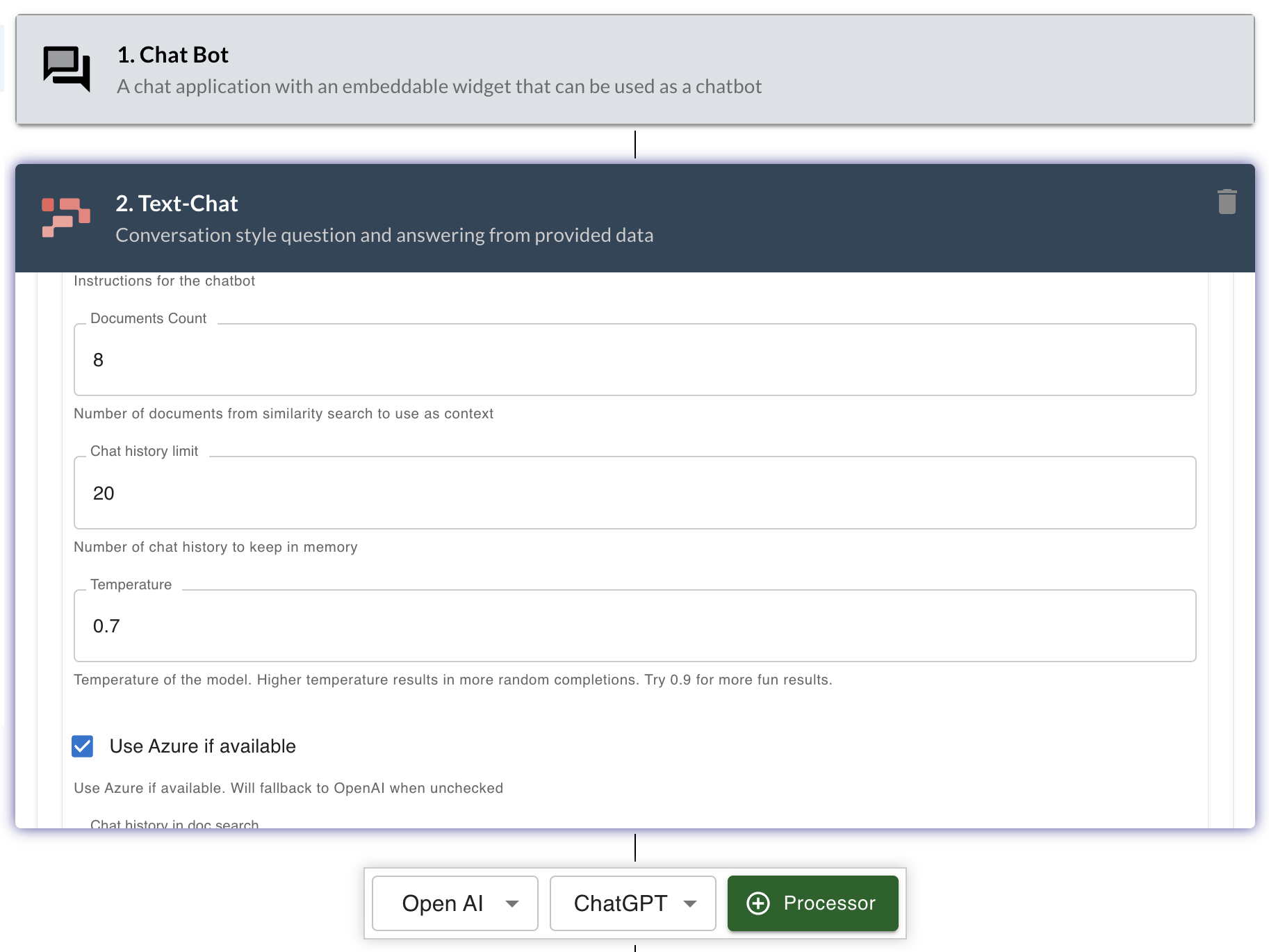Click the plus circle icon in Processor button

pos(758,903)
